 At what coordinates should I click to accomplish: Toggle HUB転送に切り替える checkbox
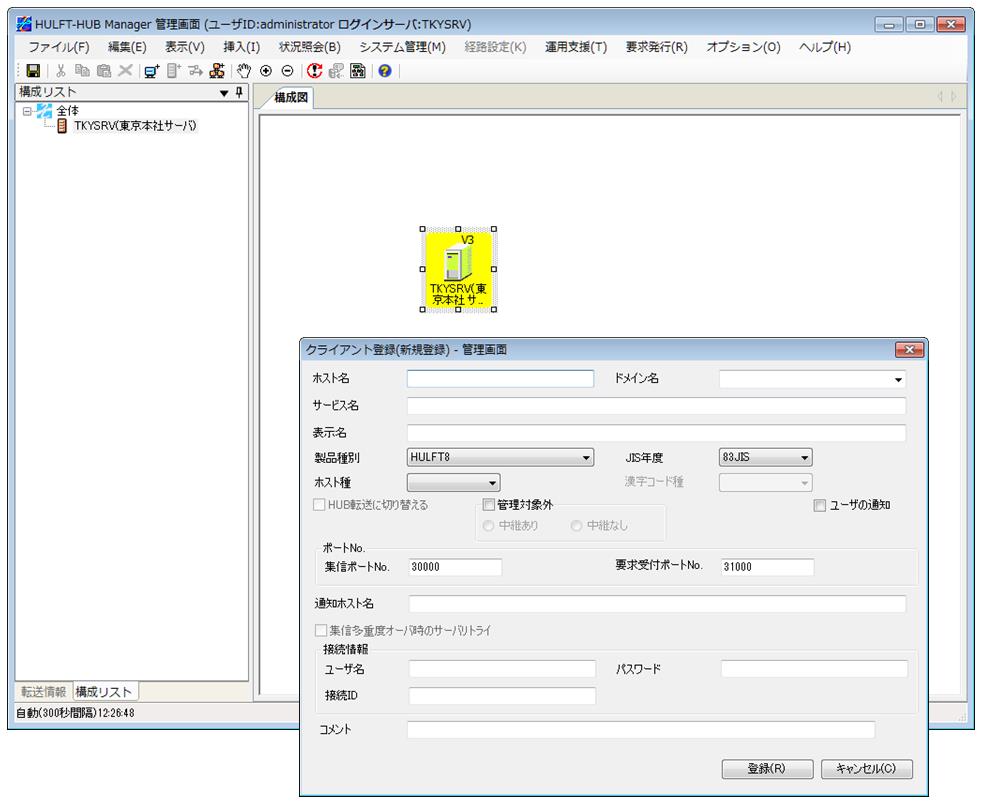[319, 505]
